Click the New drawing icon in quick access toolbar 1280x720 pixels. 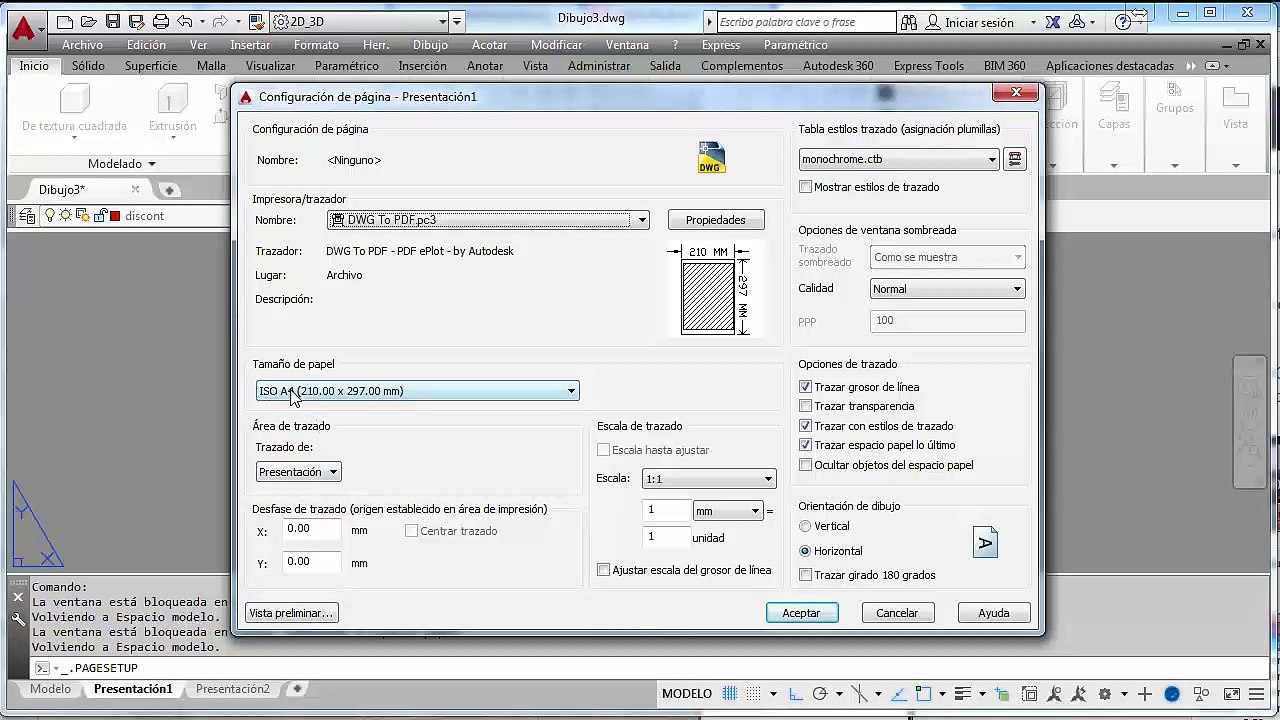click(x=65, y=21)
